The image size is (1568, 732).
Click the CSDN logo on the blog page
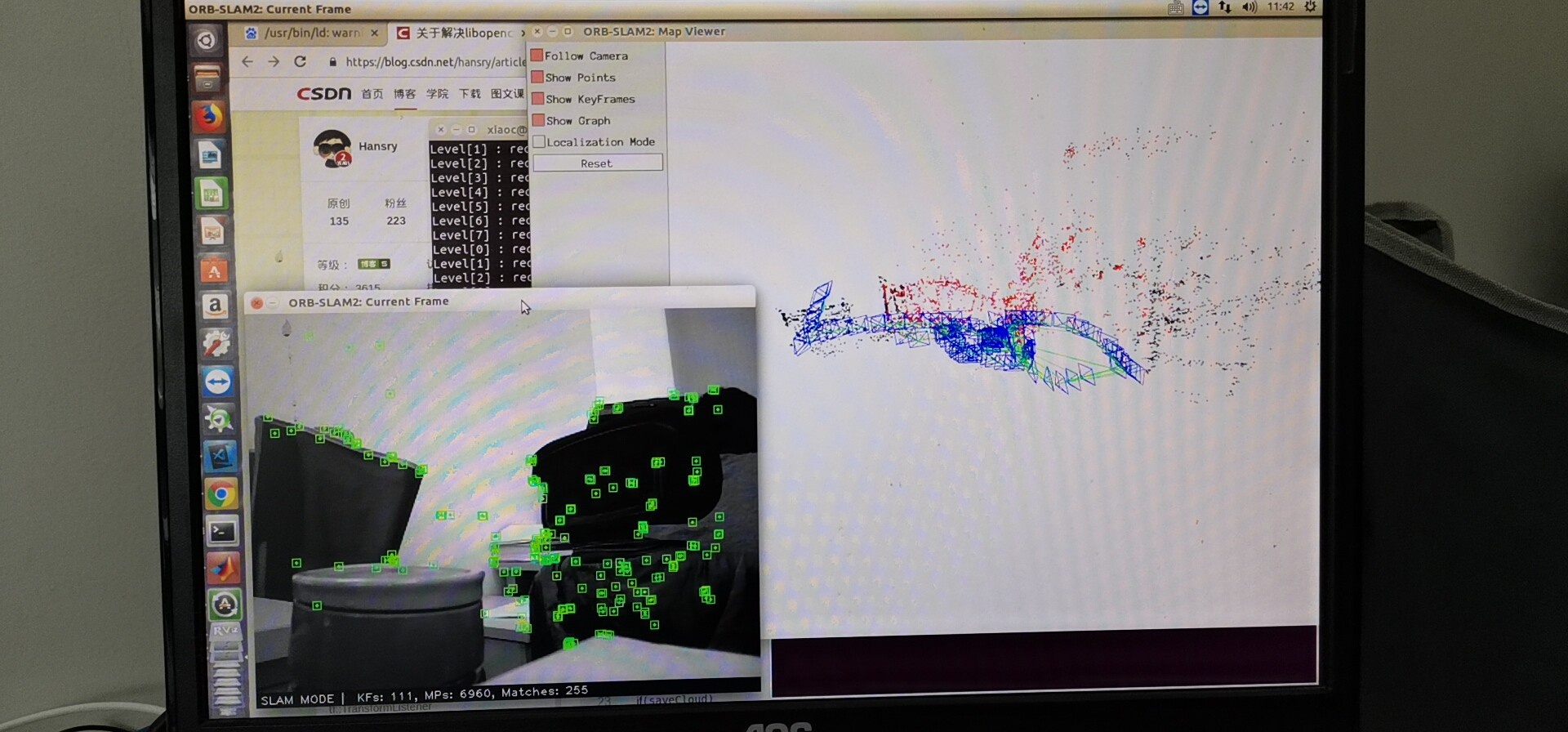tap(323, 94)
